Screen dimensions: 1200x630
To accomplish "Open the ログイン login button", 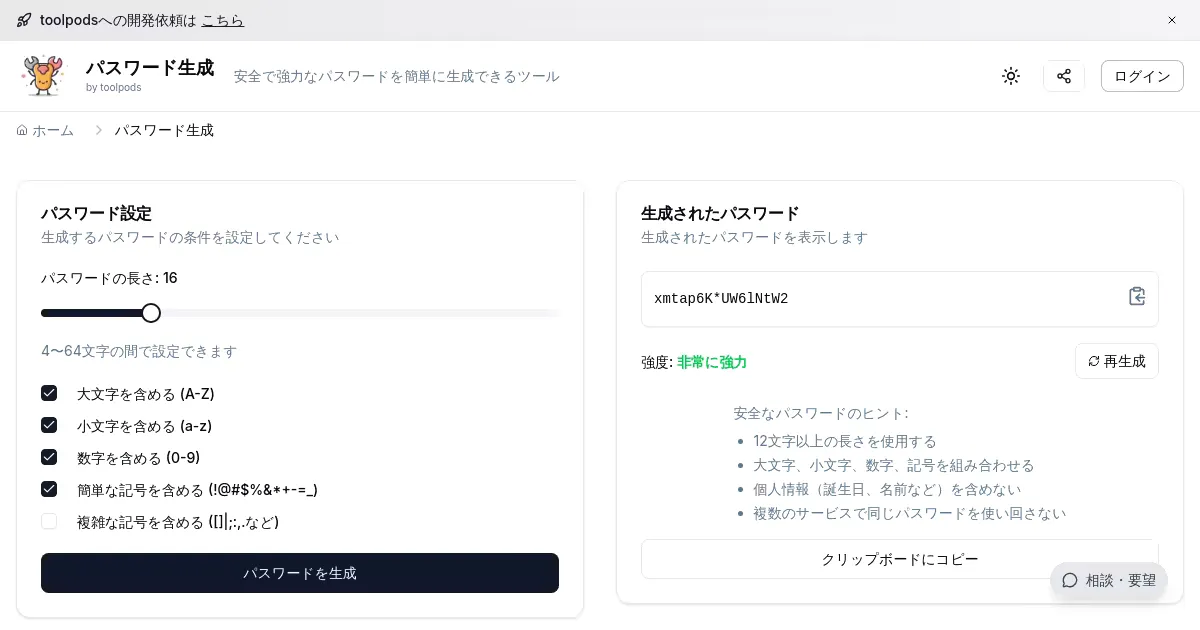I will pos(1141,76).
